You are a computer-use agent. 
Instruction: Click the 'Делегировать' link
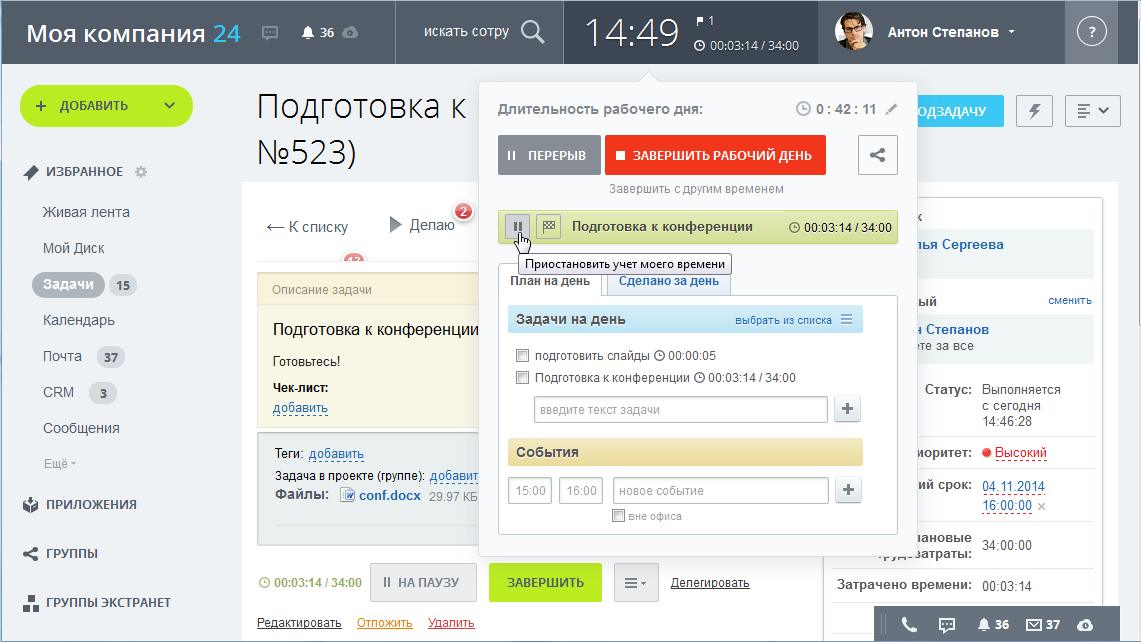pyautogui.click(x=709, y=583)
